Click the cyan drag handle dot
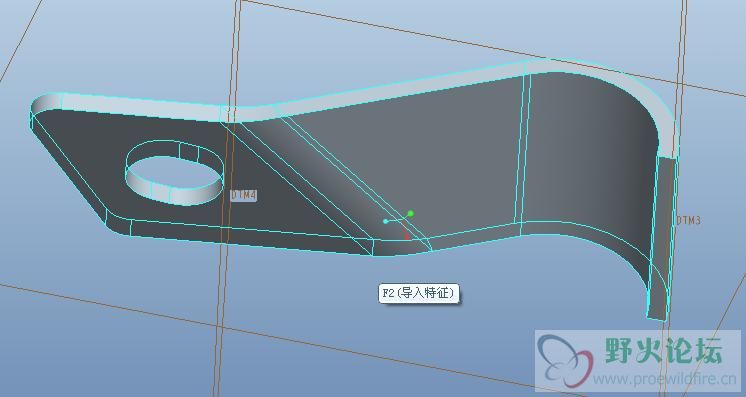The width and height of the screenshot is (746, 397). [385, 221]
